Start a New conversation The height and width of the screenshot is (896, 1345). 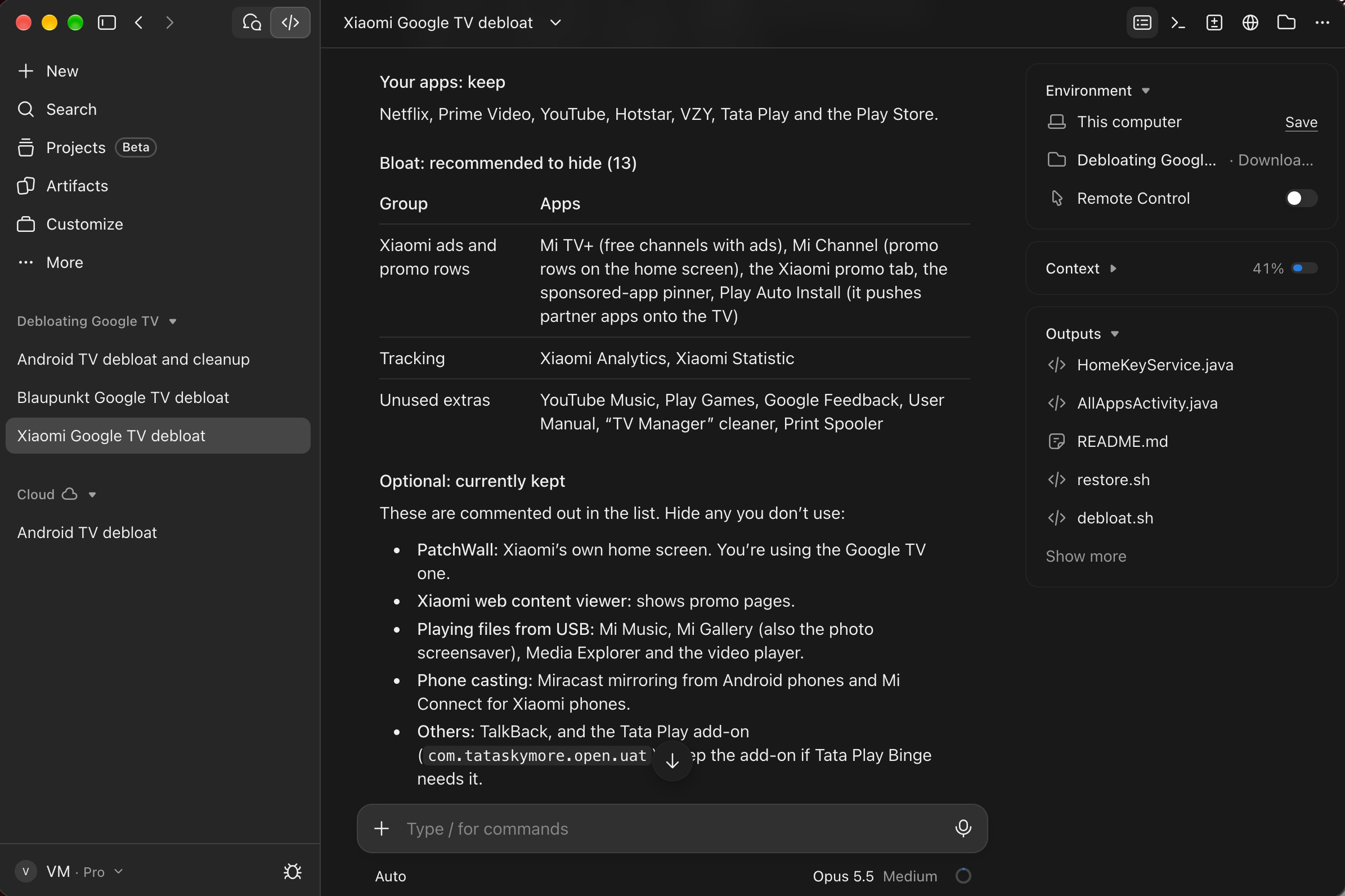pyautogui.click(x=62, y=71)
